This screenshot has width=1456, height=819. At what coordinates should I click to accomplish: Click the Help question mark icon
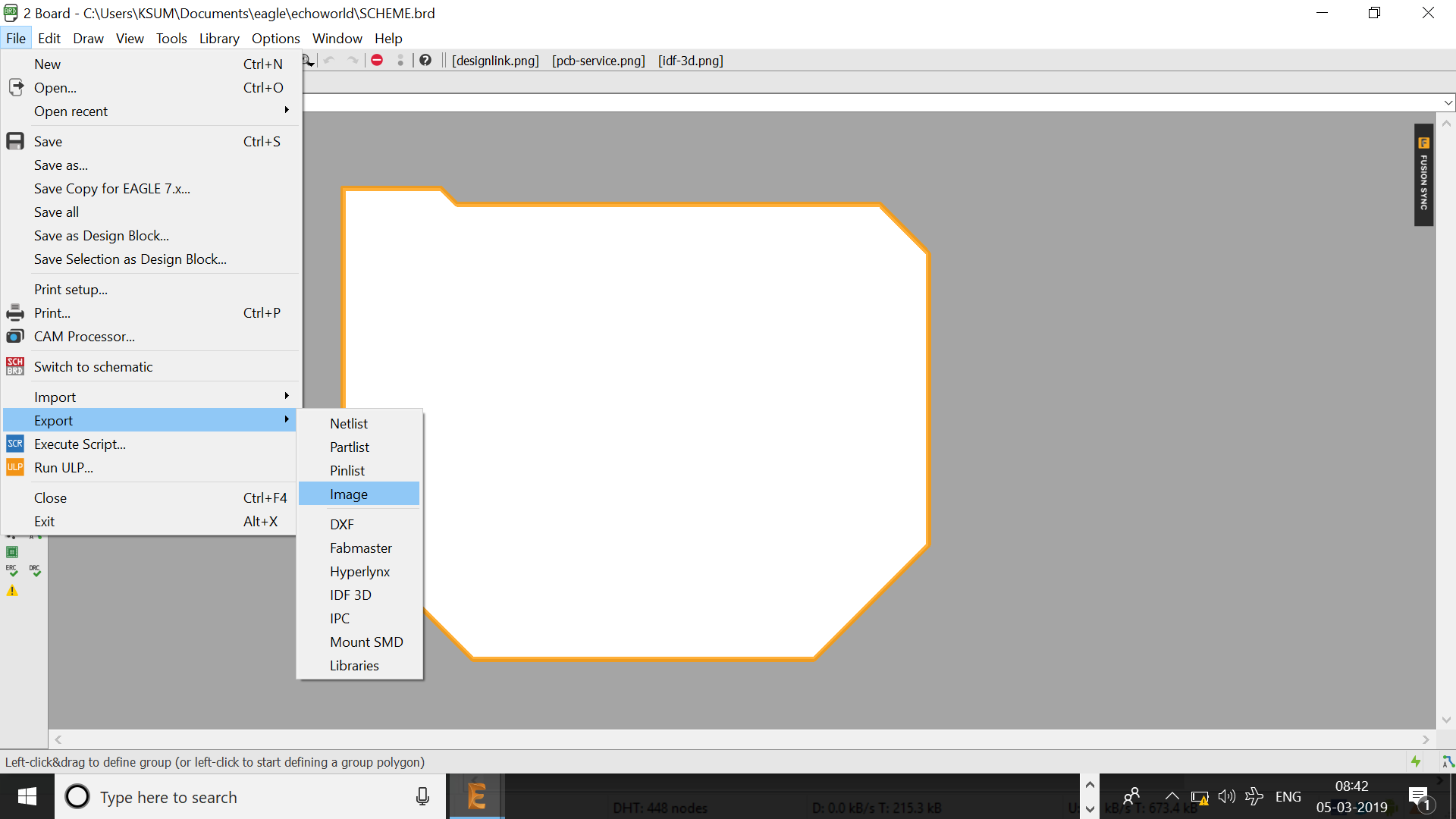pyautogui.click(x=425, y=61)
